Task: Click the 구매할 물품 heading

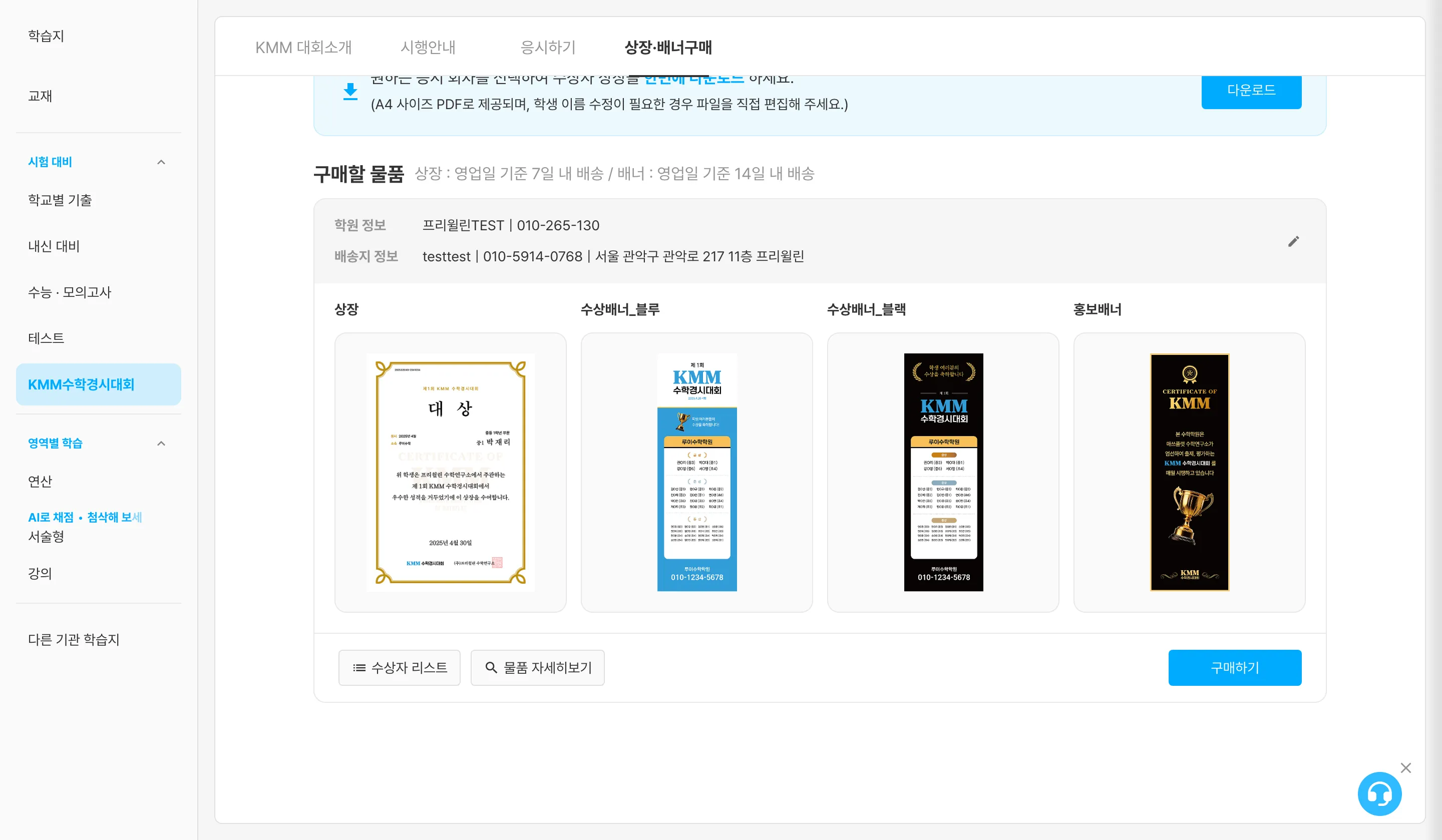Action: pyautogui.click(x=359, y=173)
